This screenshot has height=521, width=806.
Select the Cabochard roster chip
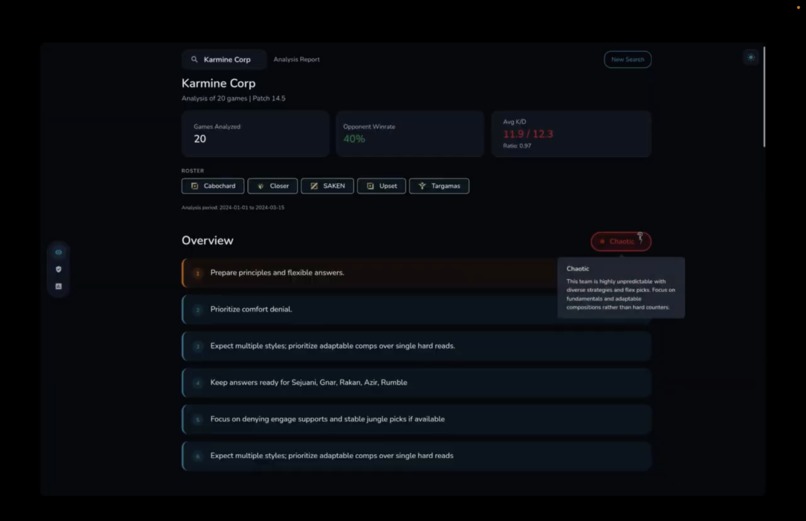pos(213,186)
